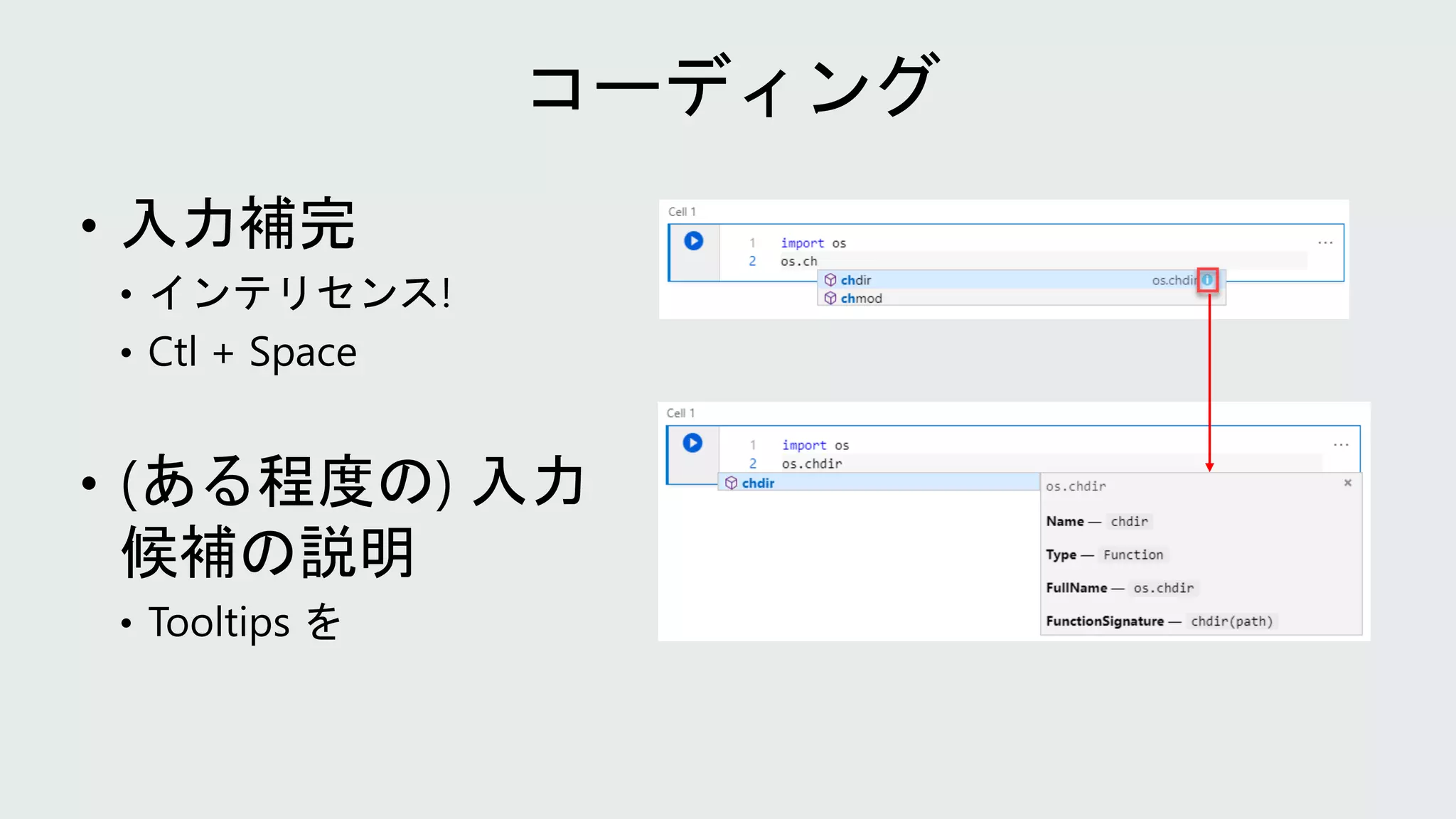The height and width of the screenshot is (819, 1456).
Task: Click line number 2 in upper cell
Action: 752,261
